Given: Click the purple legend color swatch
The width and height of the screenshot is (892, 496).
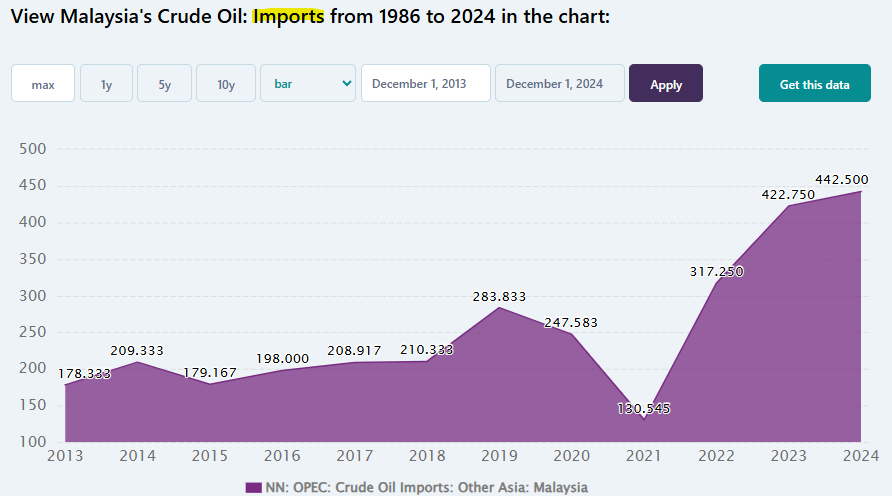Looking at the screenshot, I should (252, 487).
